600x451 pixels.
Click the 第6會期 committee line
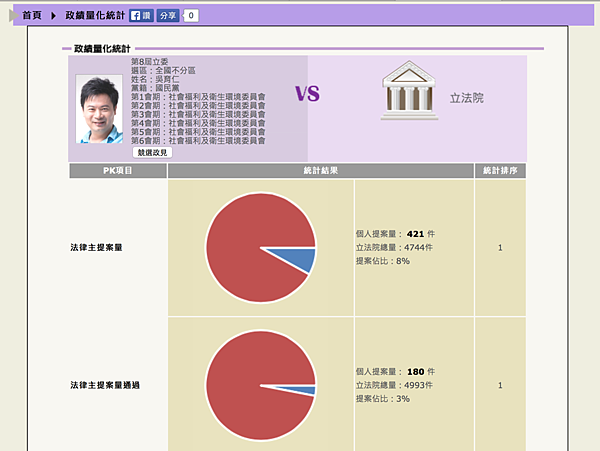[198, 141]
